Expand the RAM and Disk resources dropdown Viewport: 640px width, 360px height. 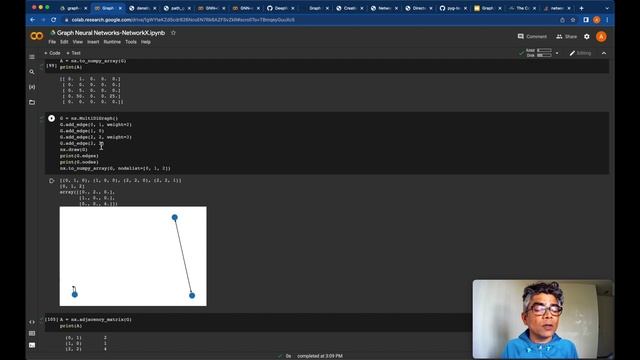pos(557,53)
